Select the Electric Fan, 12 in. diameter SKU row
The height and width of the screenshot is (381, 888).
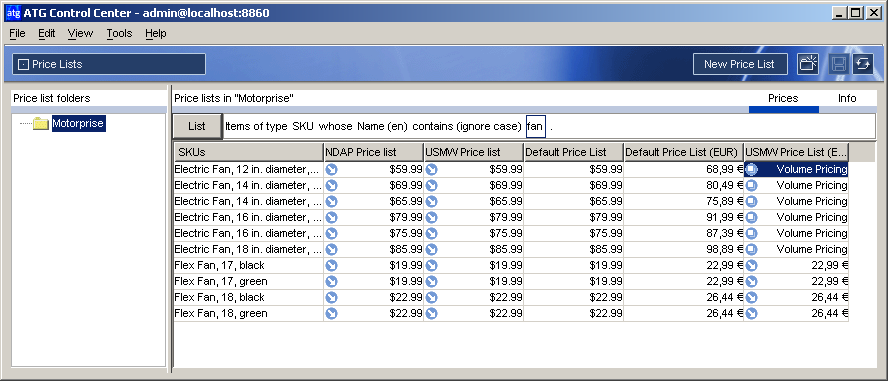tap(249, 169)
